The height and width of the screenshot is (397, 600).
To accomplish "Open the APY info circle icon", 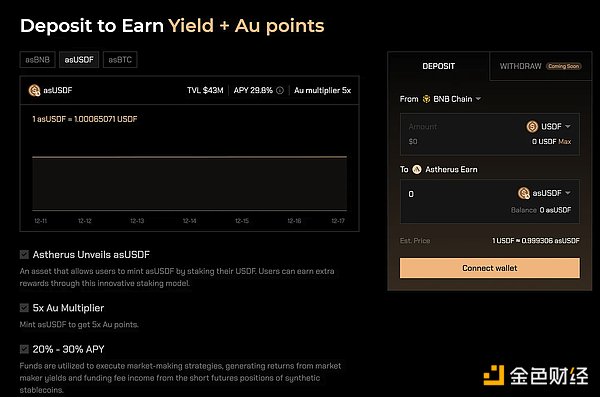I will click(280, 90).
